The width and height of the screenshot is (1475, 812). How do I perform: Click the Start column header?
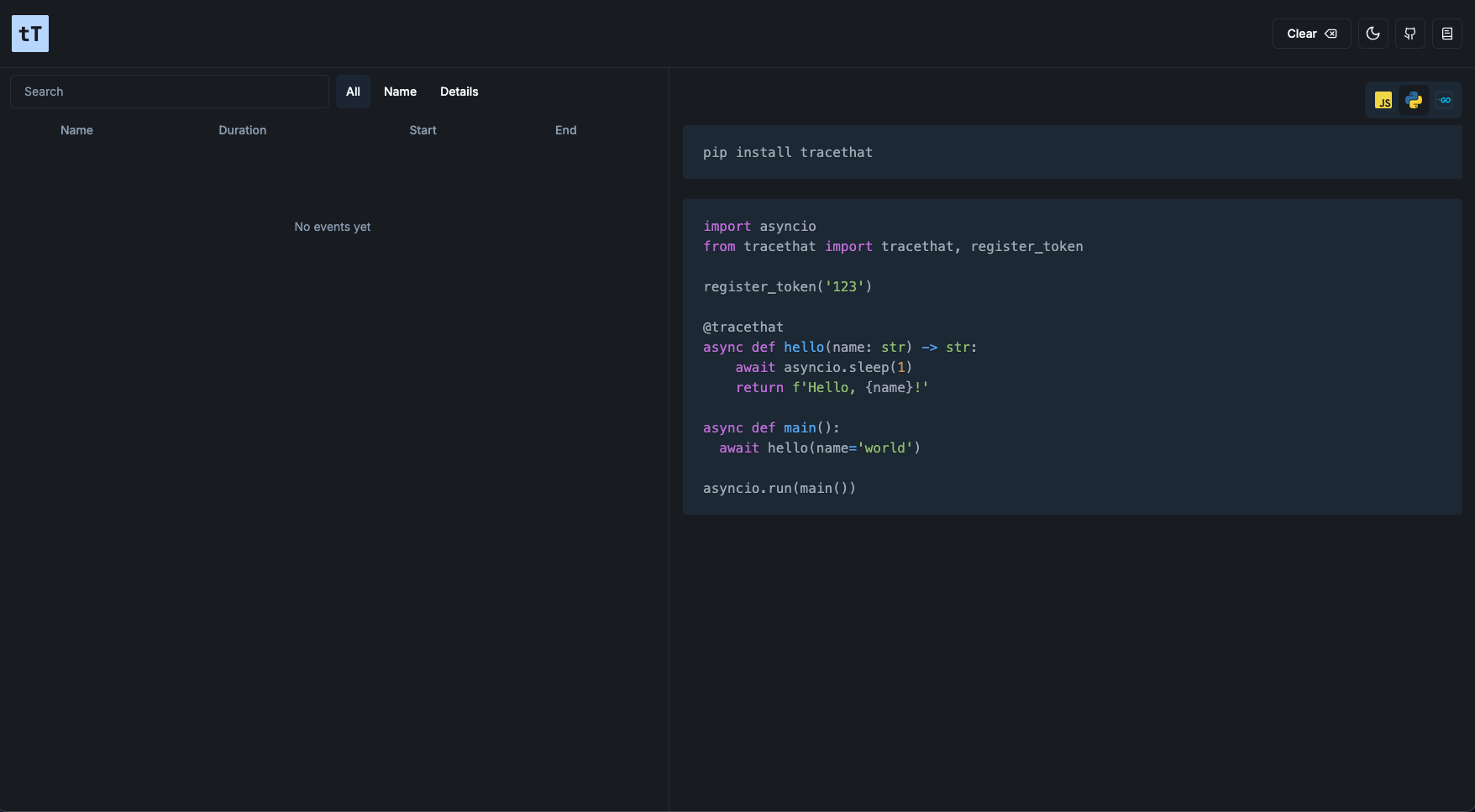click(x=423, y=130)
